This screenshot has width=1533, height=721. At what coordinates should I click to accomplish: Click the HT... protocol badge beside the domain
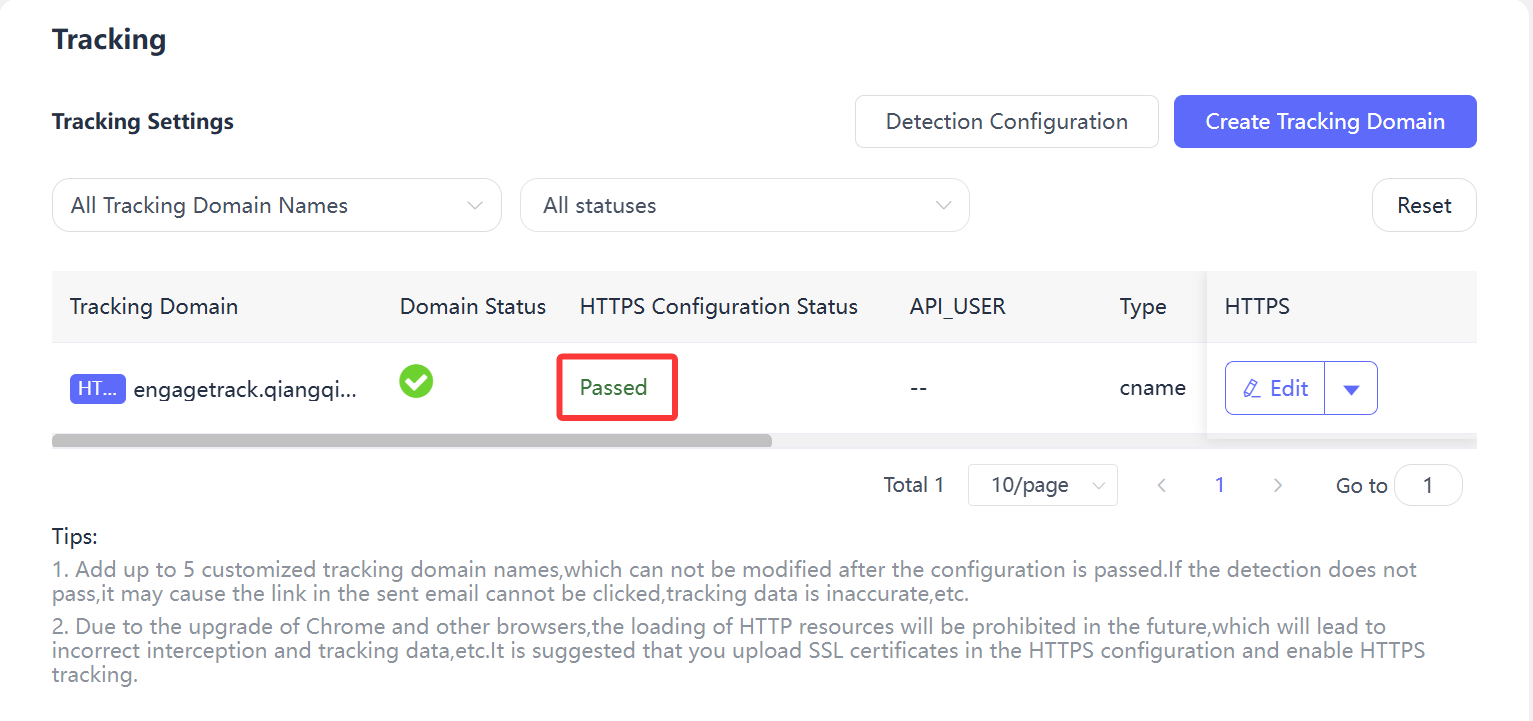[x=98, y=389]
